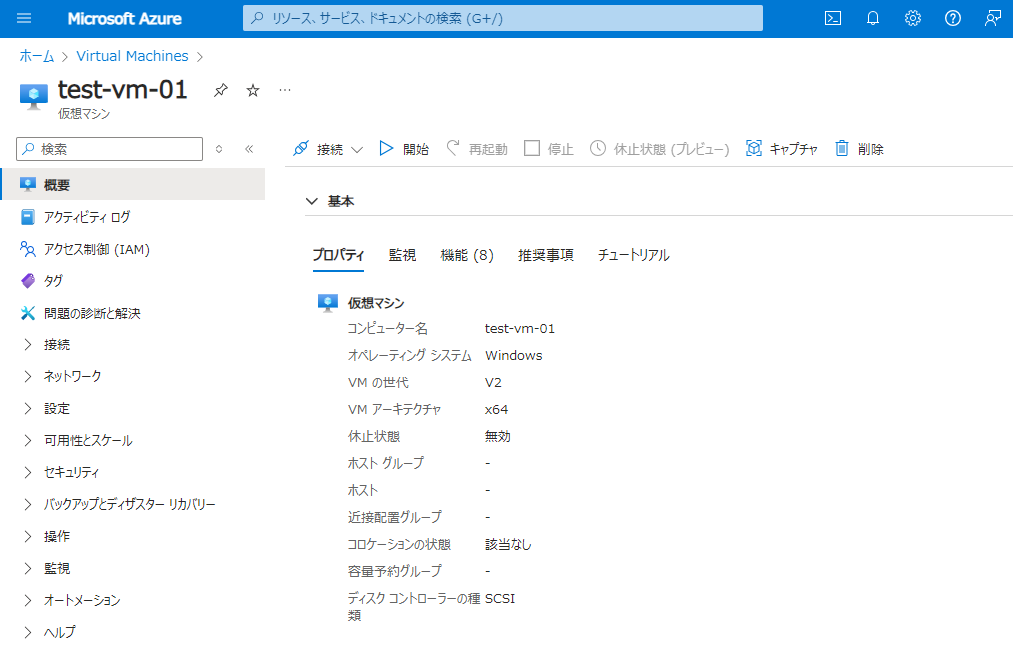Switch to the 機能 (8) tab
This screenshot has width=1013, height=671.
click(x=467, y=255)
